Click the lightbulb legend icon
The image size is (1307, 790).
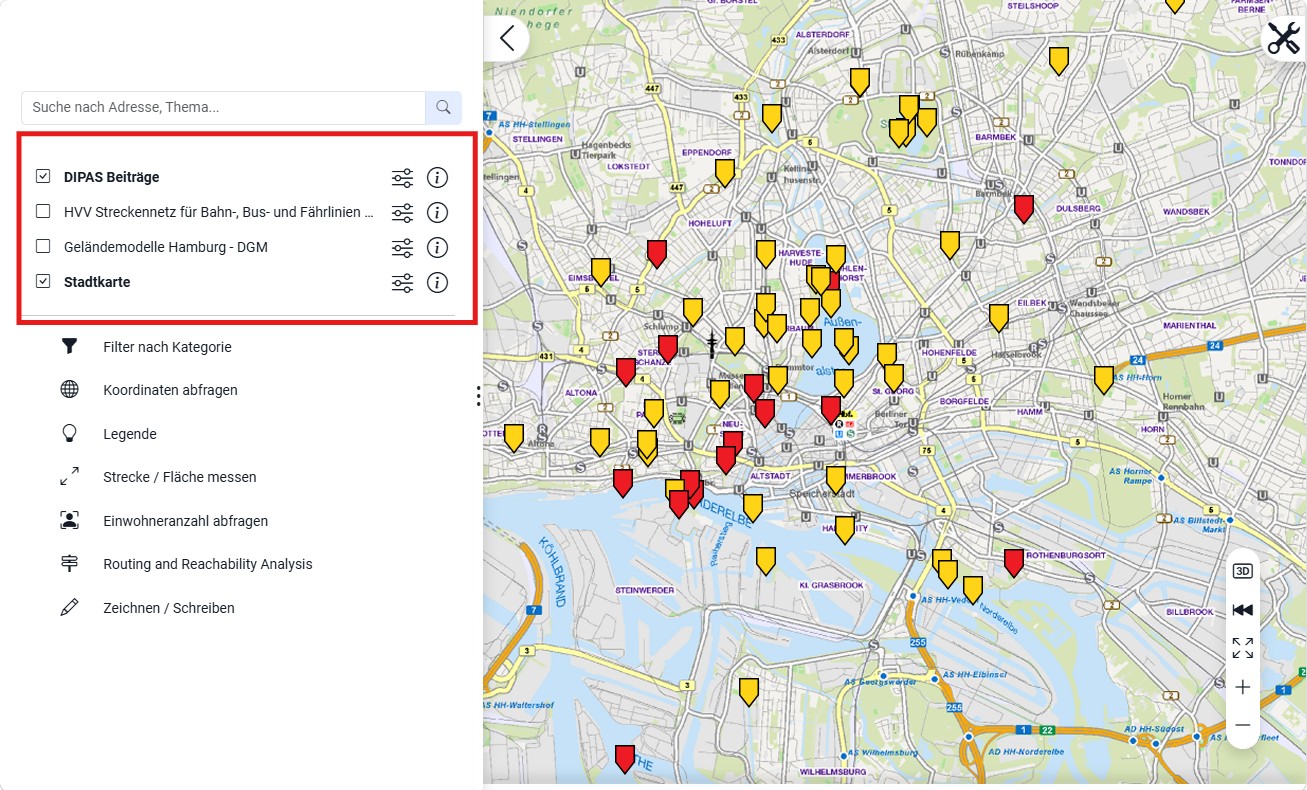point(69,433)
